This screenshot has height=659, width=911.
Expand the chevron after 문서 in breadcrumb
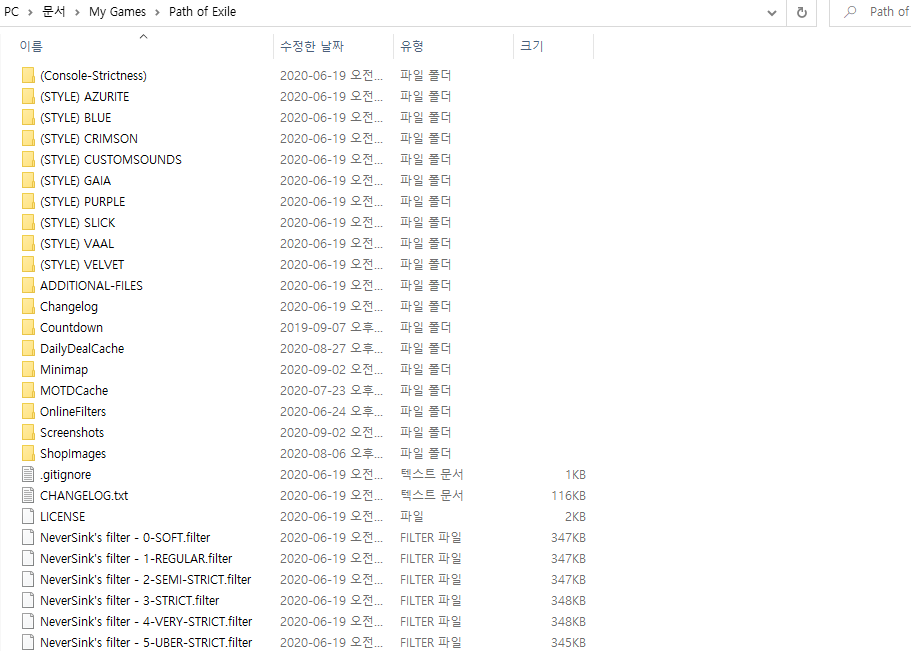click(x=77, y=12)
